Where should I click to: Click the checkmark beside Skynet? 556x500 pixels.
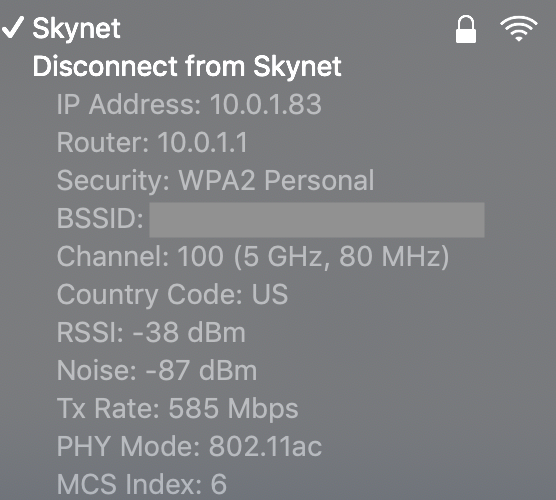coord(13,27)
